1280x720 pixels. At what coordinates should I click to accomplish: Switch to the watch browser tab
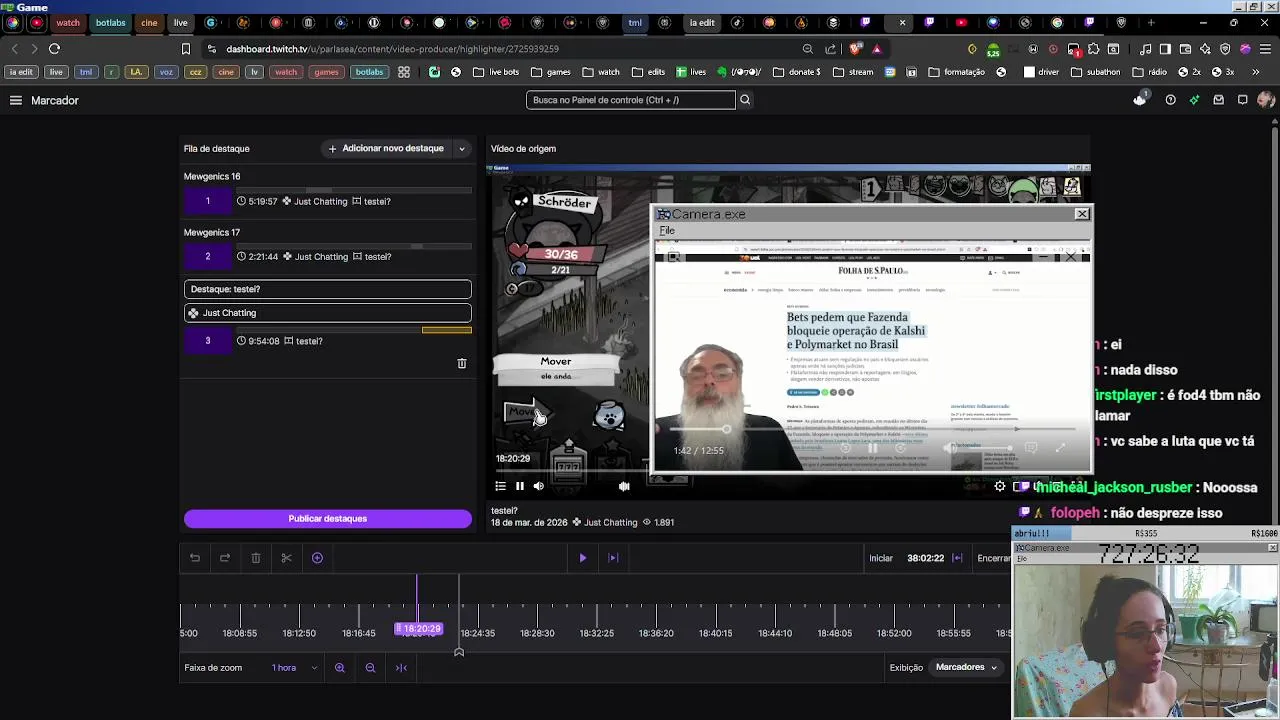tap(68, 22)
